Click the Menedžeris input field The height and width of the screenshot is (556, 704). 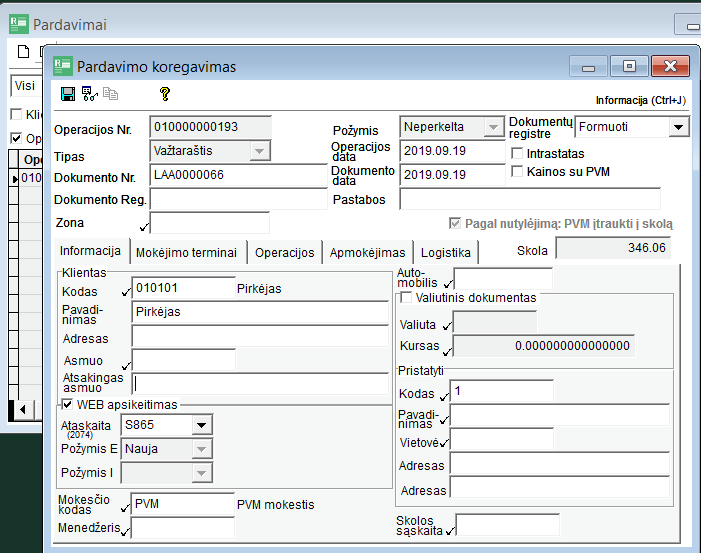(x=182, y=528)
